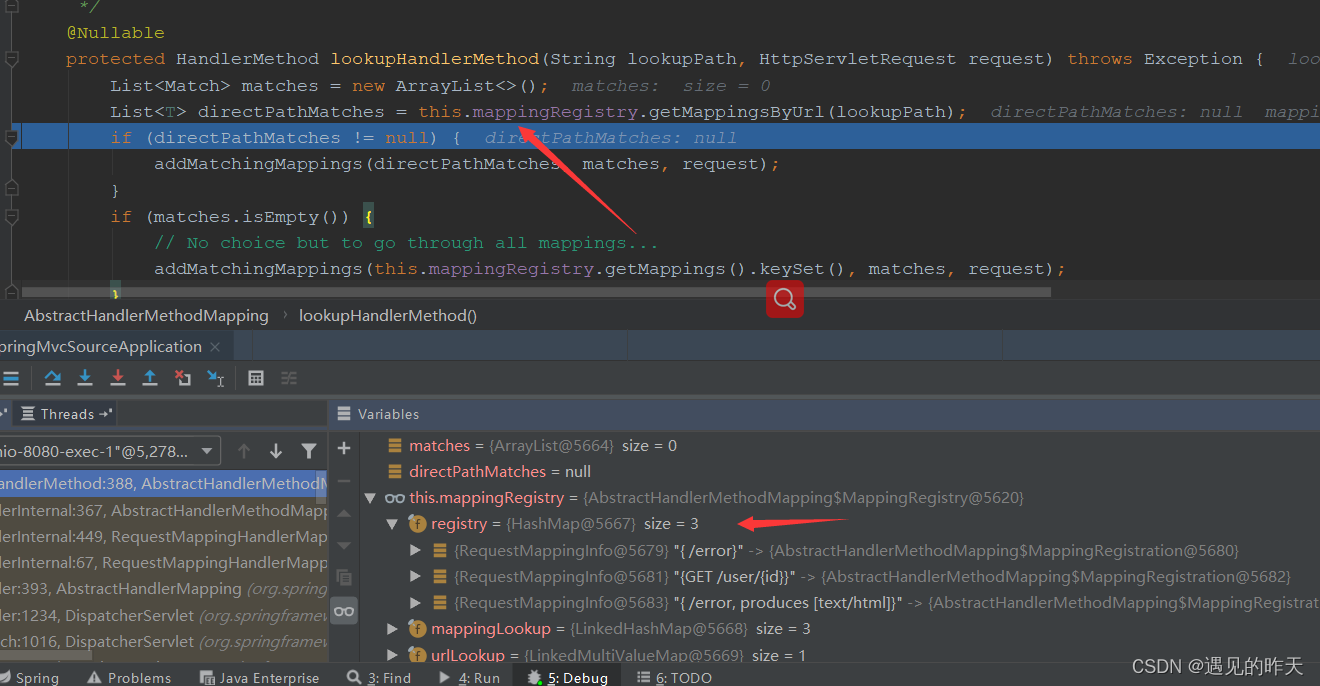Screen dimensions: 1320x686
Task: Close the SpringMvcSourceApplication debug tab
Action: (215, 347)
